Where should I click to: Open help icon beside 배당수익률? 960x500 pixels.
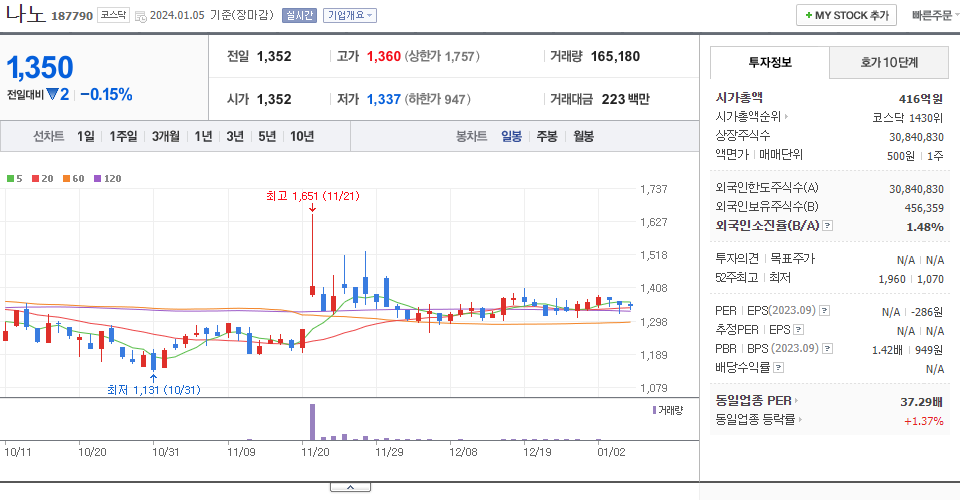(778, 368)
